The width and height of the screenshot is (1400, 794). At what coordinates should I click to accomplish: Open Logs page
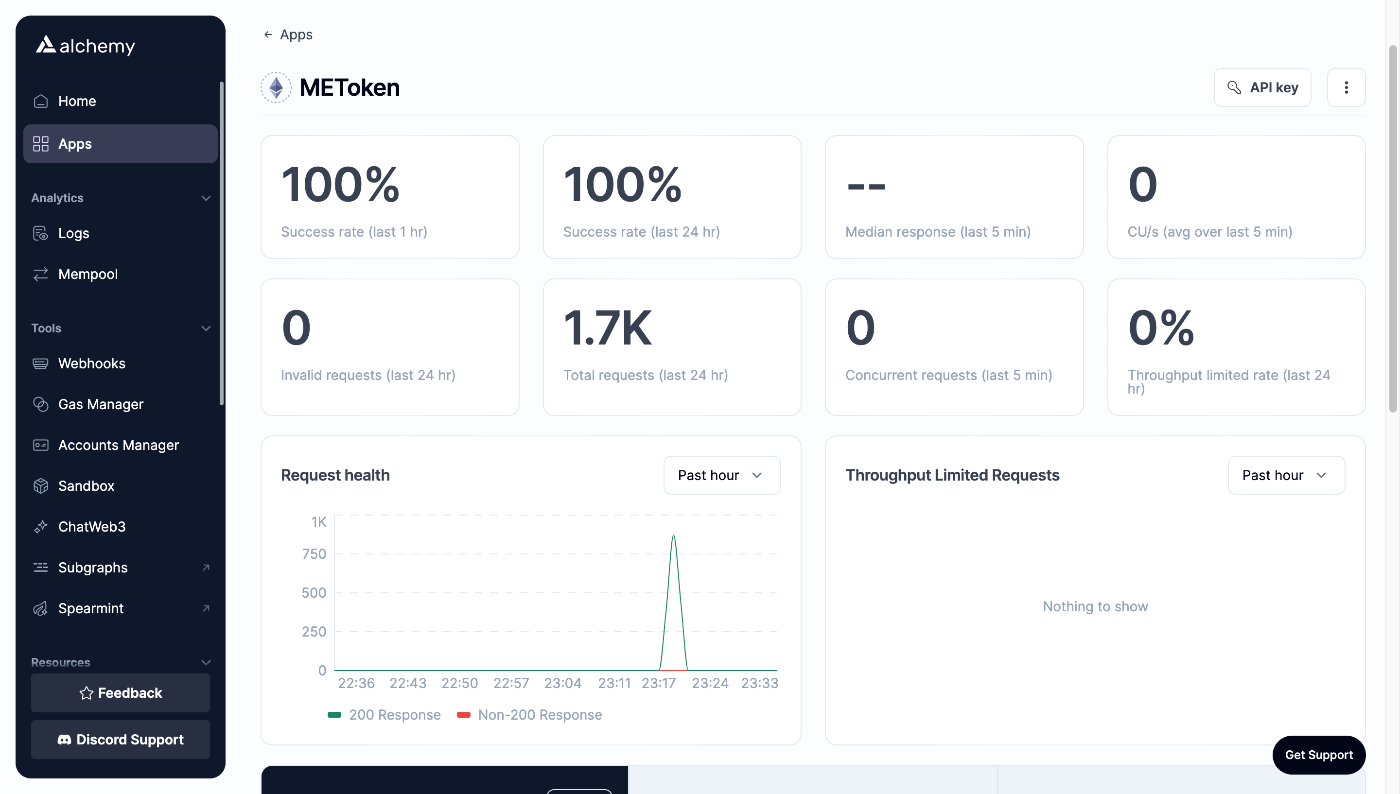coord(120,233)
